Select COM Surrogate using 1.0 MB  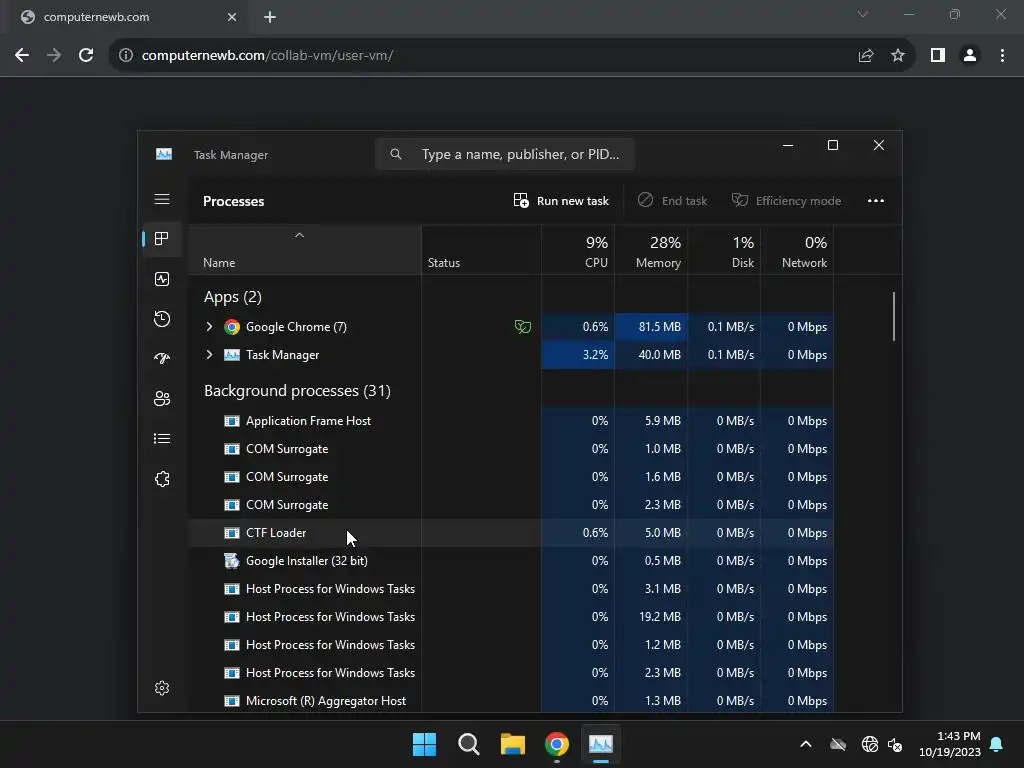click(511, 449)
